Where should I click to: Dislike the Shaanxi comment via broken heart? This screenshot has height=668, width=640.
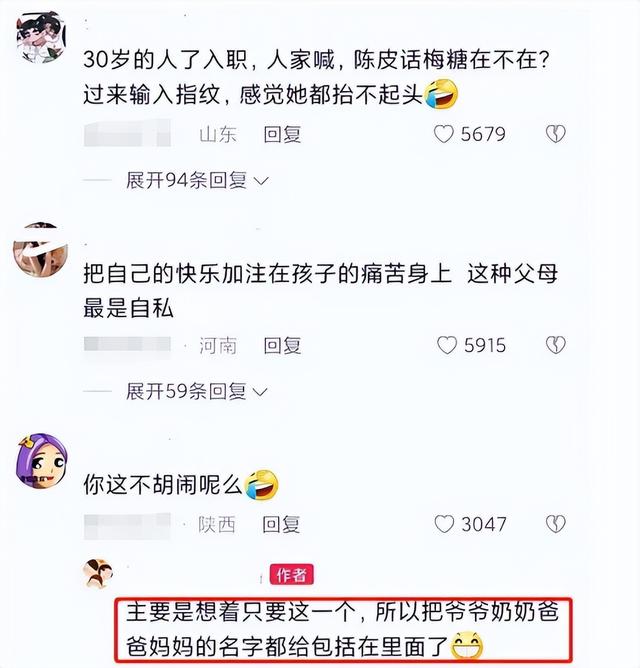coord(556,524)
